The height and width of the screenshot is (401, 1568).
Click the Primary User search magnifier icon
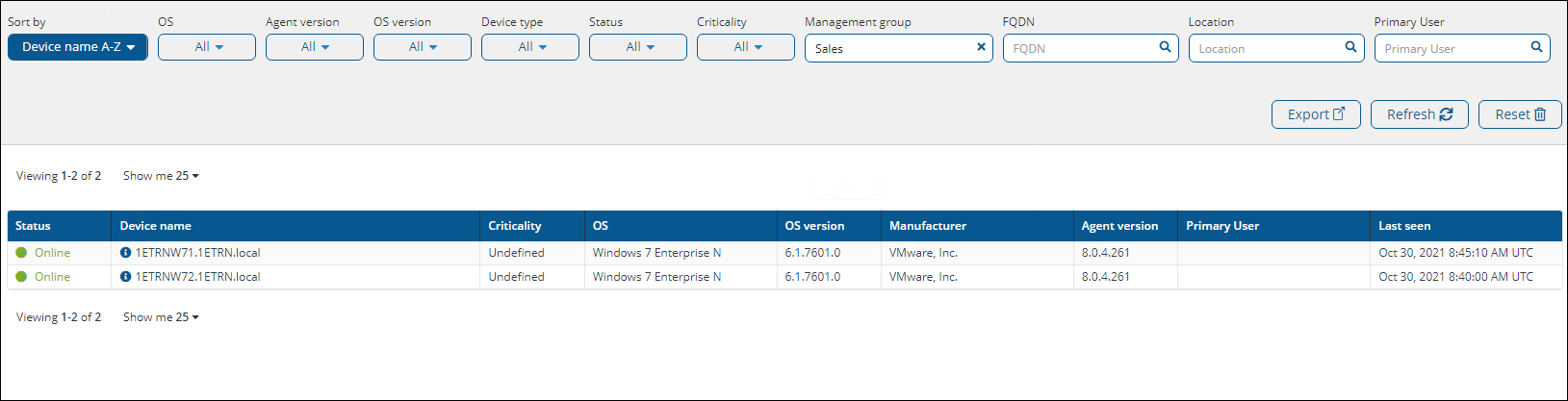[x=1536, y=47]
